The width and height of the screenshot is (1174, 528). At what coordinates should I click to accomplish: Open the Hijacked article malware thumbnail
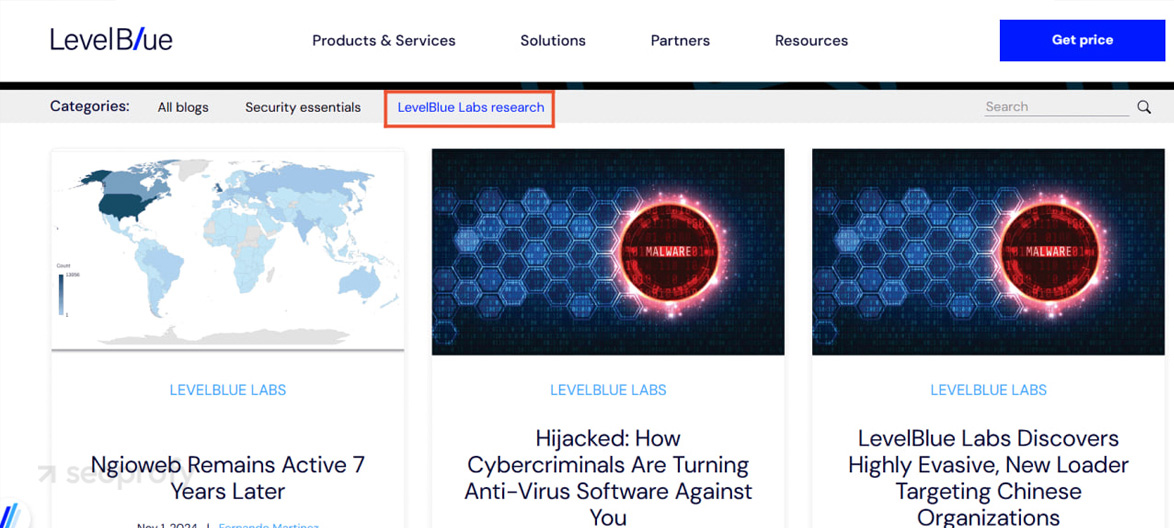[608, 252]
